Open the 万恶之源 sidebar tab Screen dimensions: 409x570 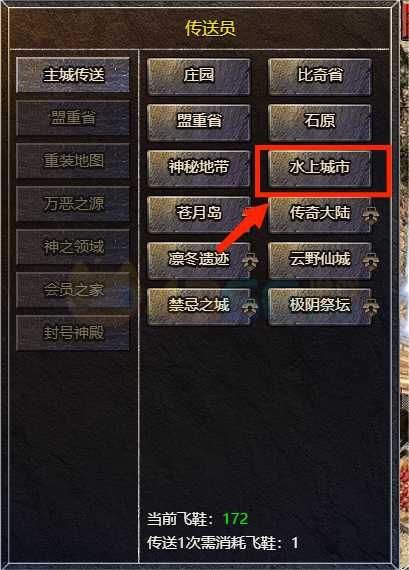click(x=73, y=204)
